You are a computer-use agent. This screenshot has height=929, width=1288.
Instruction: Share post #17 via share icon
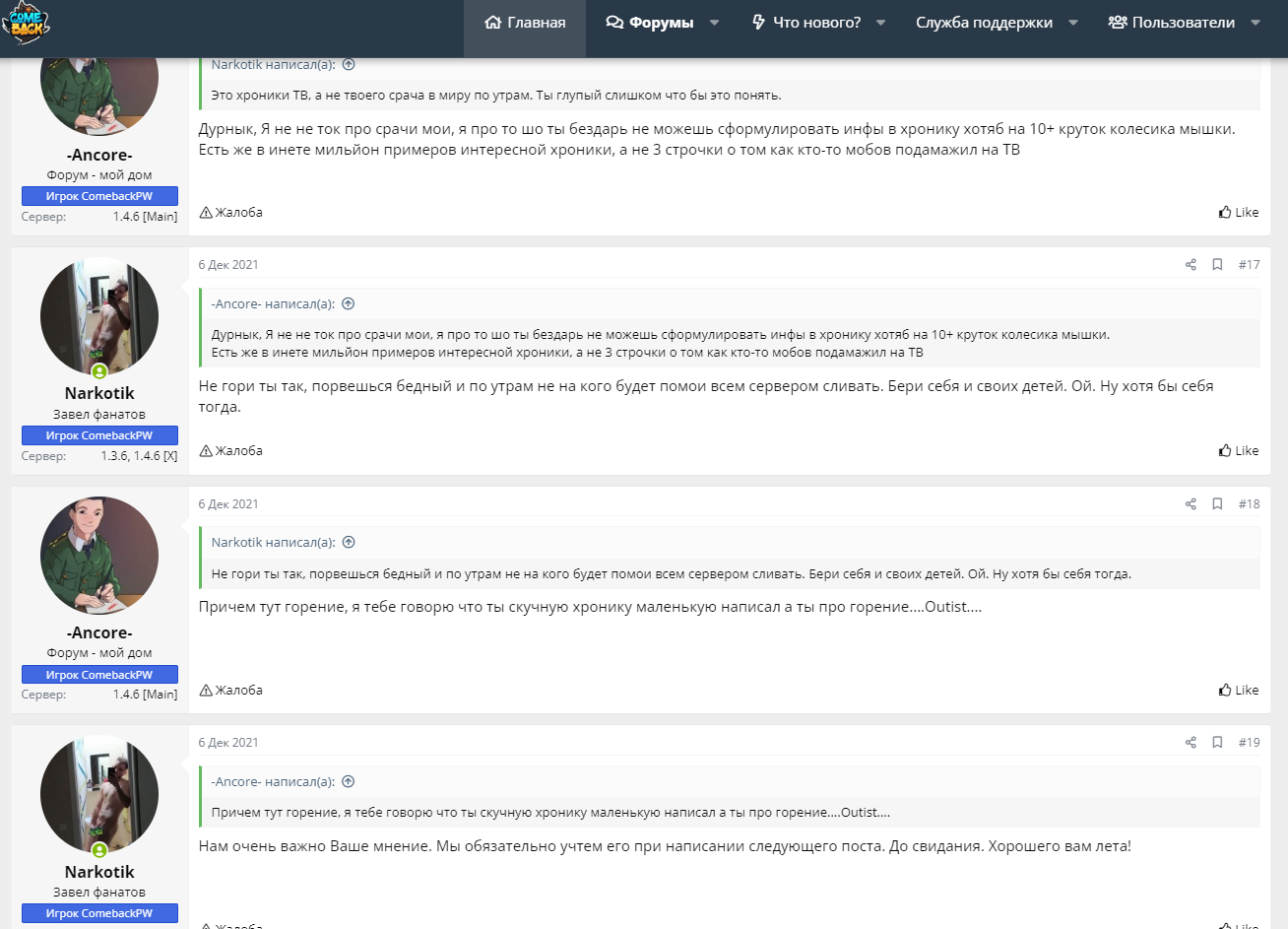1191,265
